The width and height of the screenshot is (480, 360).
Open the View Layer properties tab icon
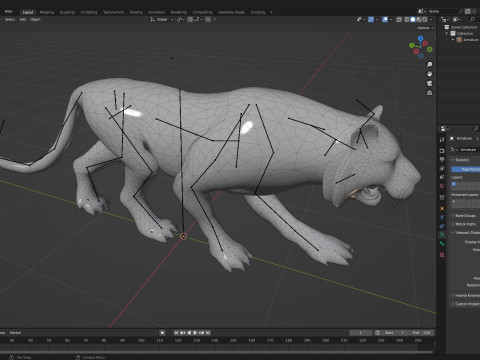pyautogui.click(x=442, y=169)
